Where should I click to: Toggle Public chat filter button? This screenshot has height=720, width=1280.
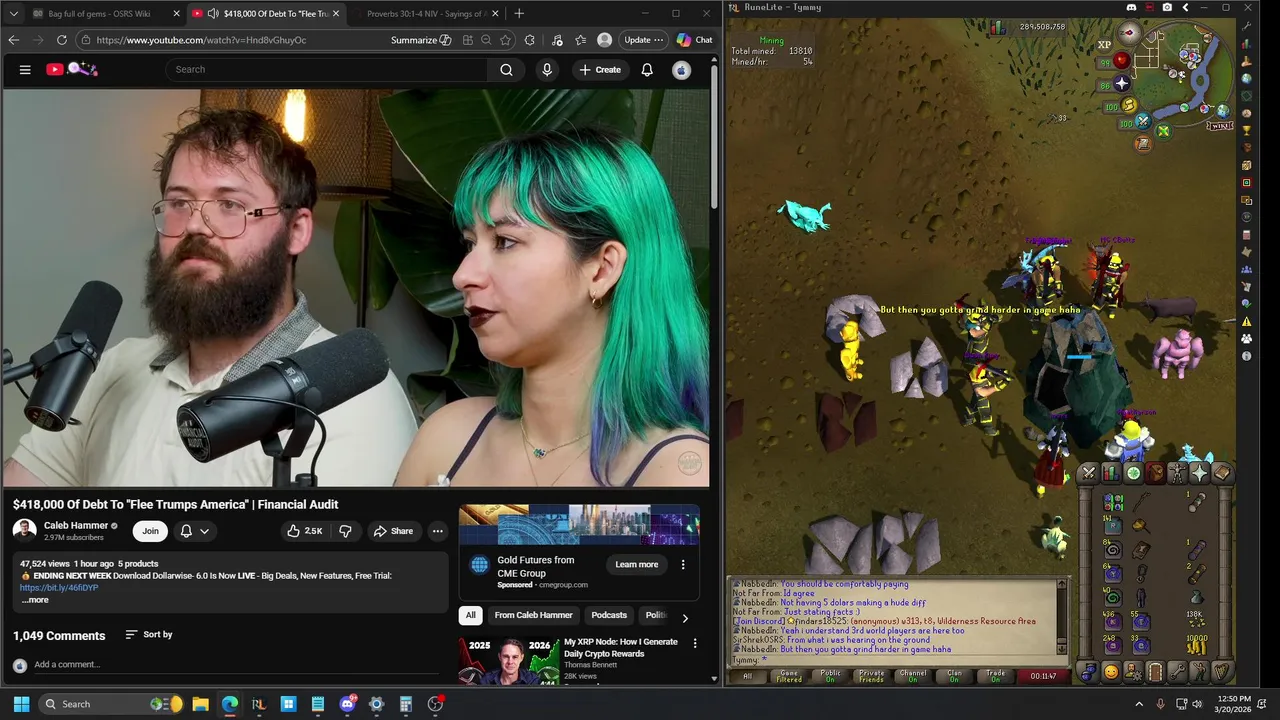coord(830,676)
